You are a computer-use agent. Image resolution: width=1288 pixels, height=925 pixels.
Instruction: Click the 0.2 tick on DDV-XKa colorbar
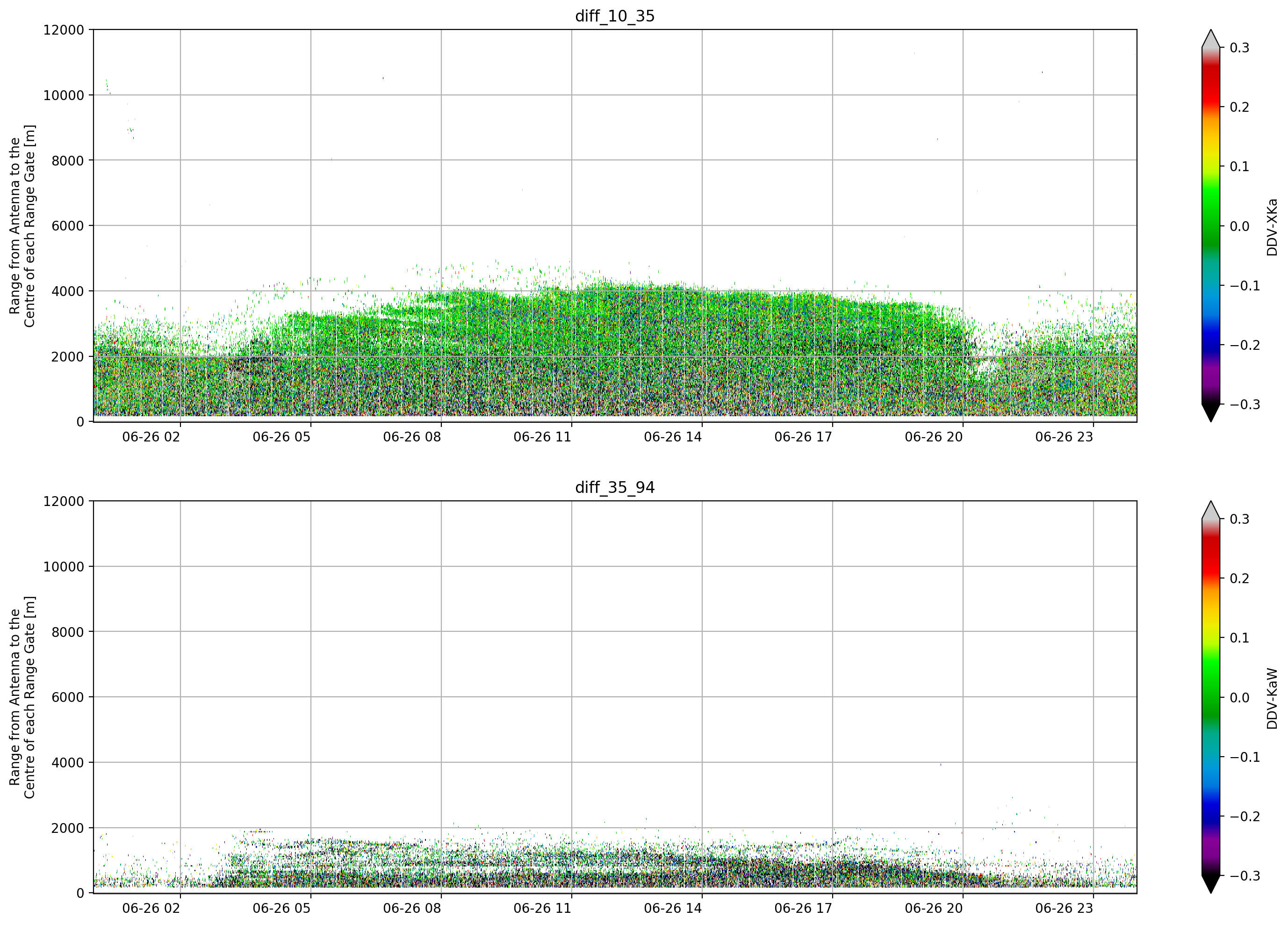[x=1239, y=108]
